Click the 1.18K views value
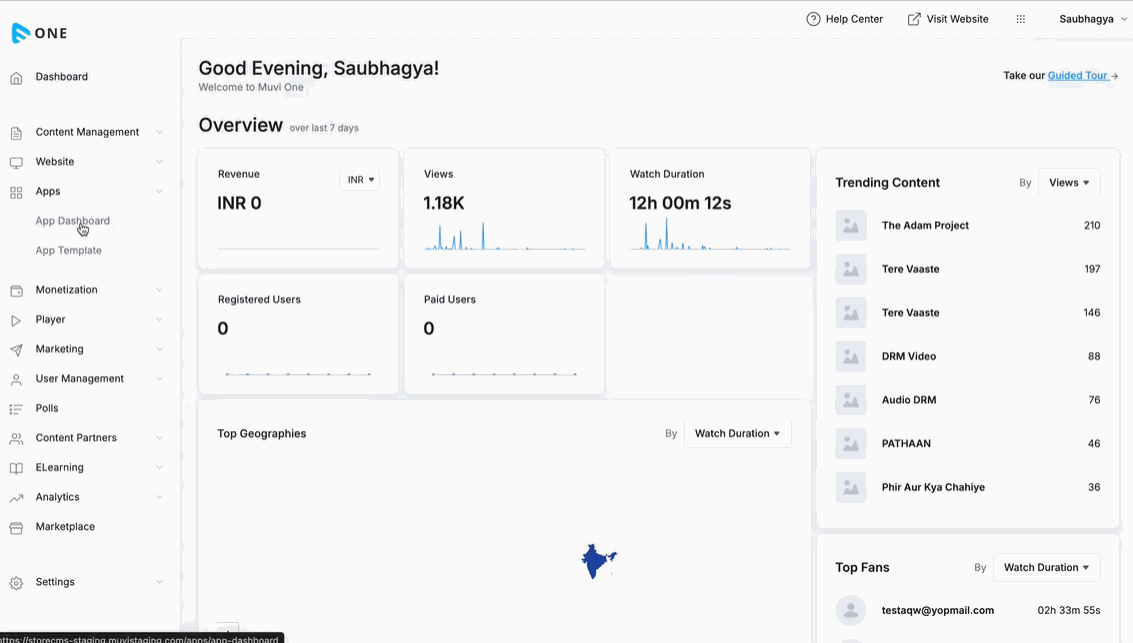The height and width of the screenshot is (643, 1133). coord(444,203)
